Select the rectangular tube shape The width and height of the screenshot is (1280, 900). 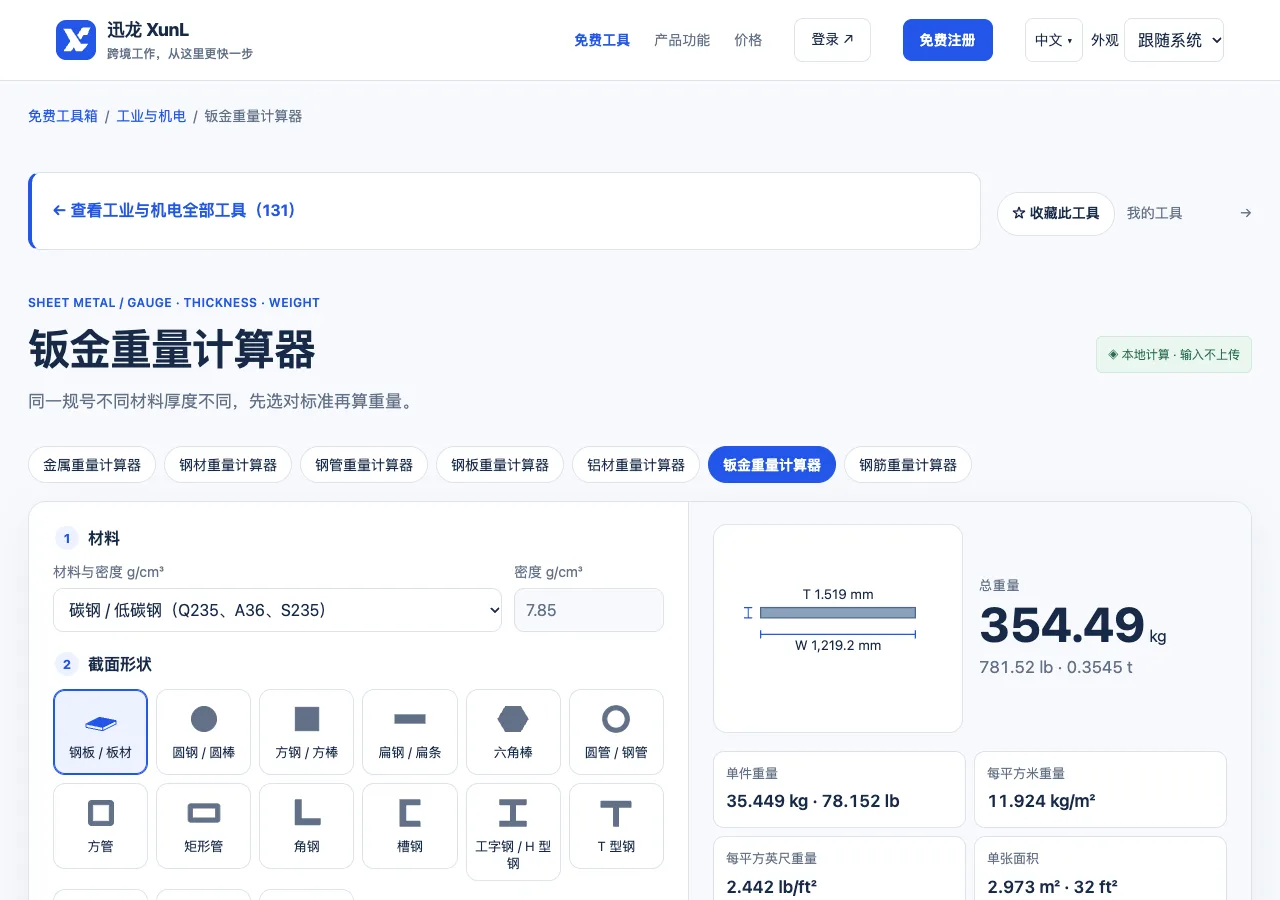(x=204, y=826)
